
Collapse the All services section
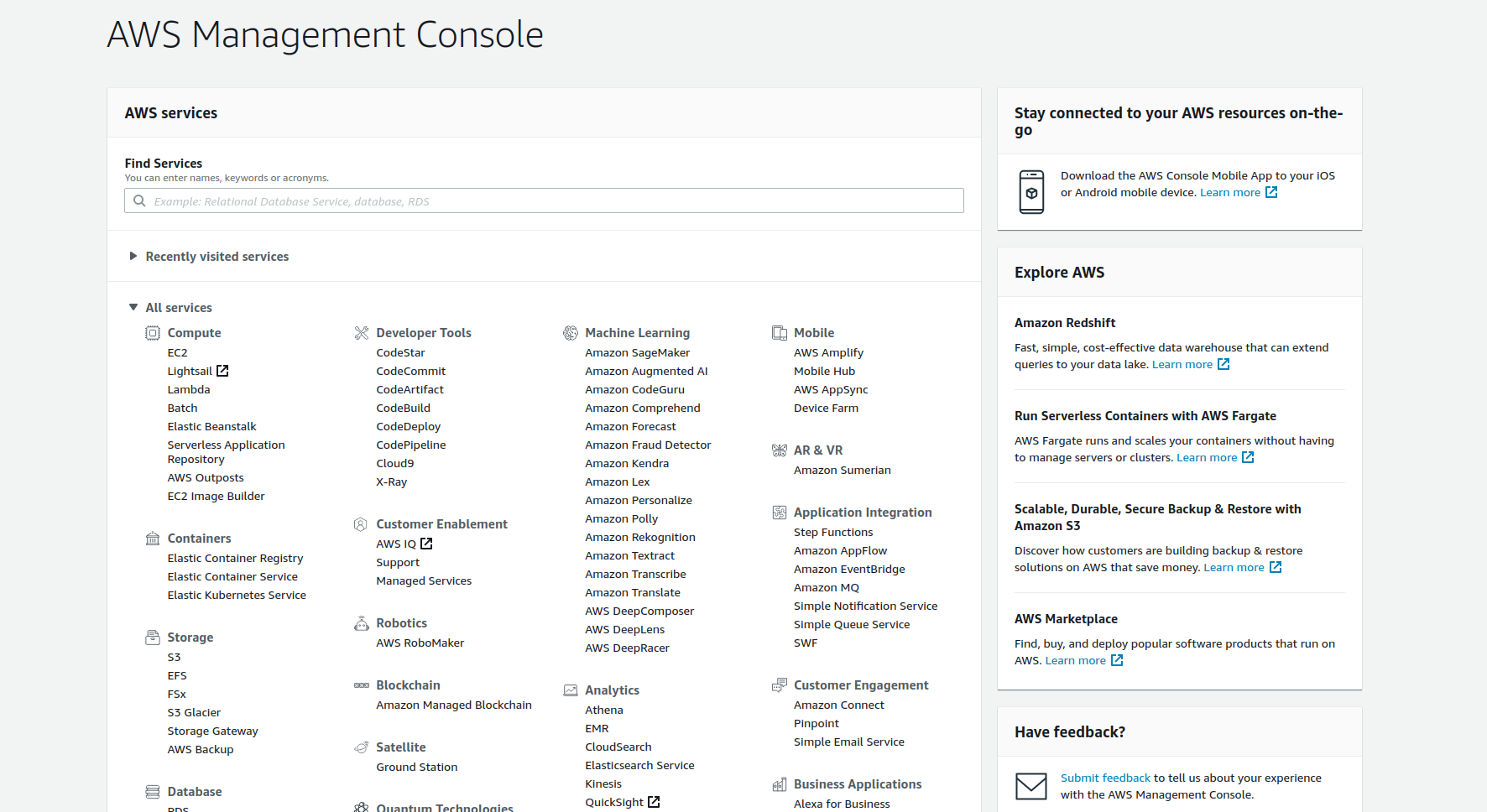170,308
